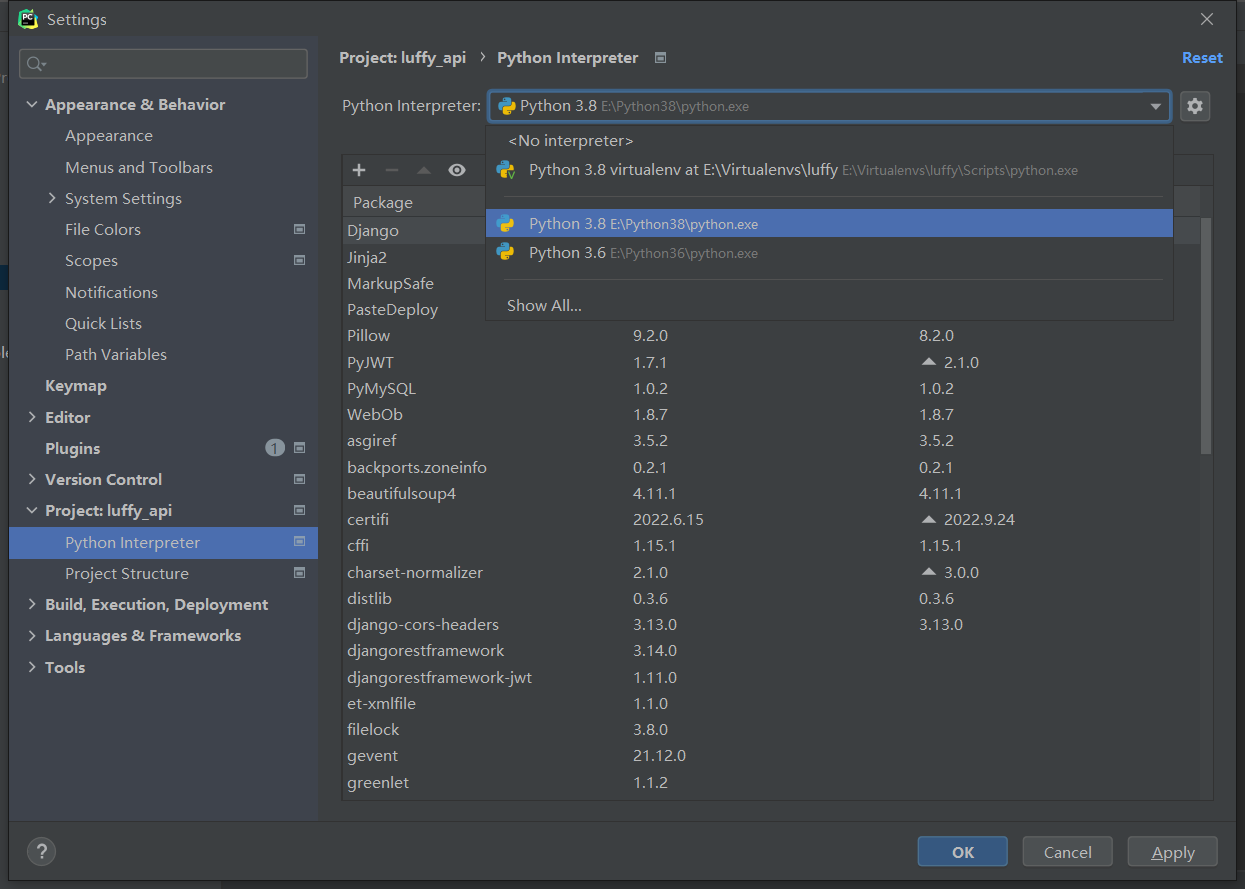This screenshot has width=1245, height=889.
Task: Click the interpreter settings gear icon
Action: point(1195,106)
